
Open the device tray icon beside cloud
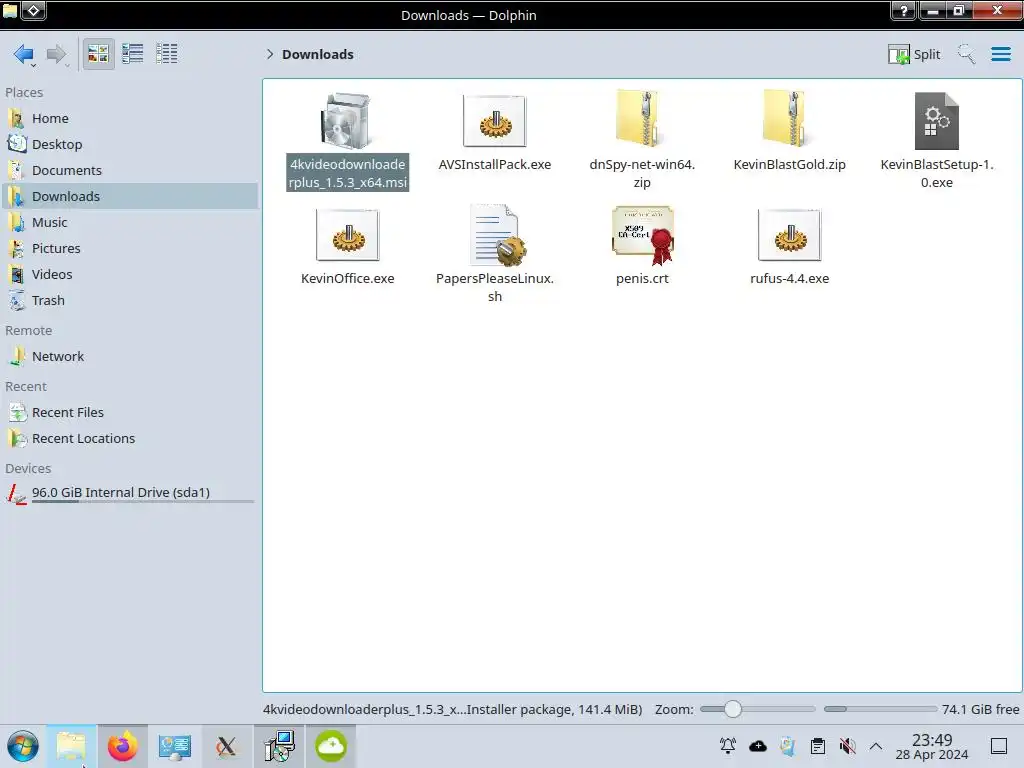point(788,746)
